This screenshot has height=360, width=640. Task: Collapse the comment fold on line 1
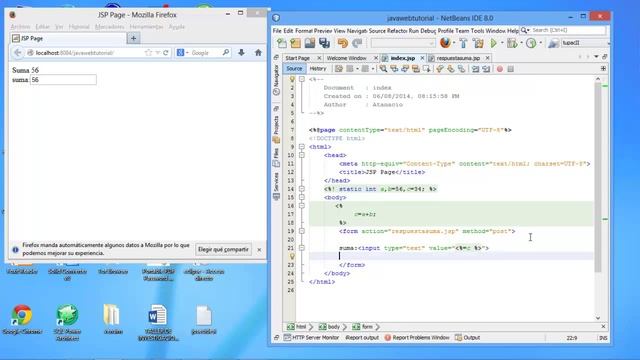click(302, 79)
